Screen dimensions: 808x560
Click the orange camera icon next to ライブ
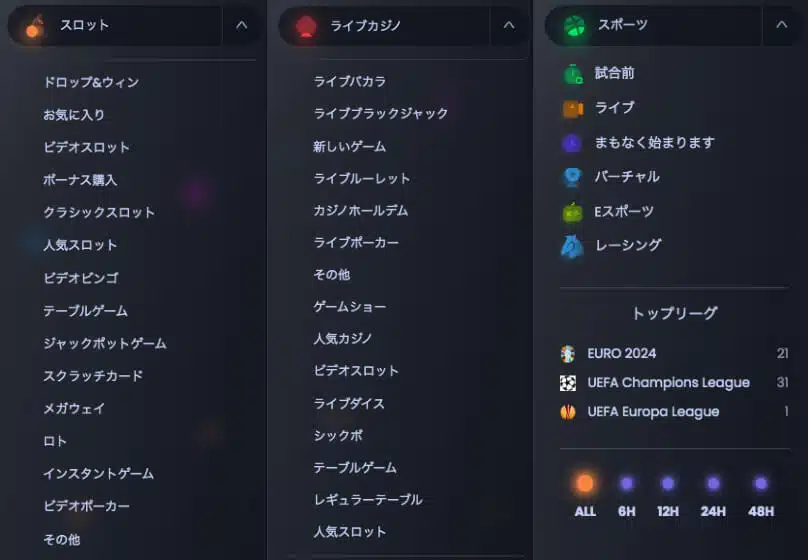tap(573, 109)
